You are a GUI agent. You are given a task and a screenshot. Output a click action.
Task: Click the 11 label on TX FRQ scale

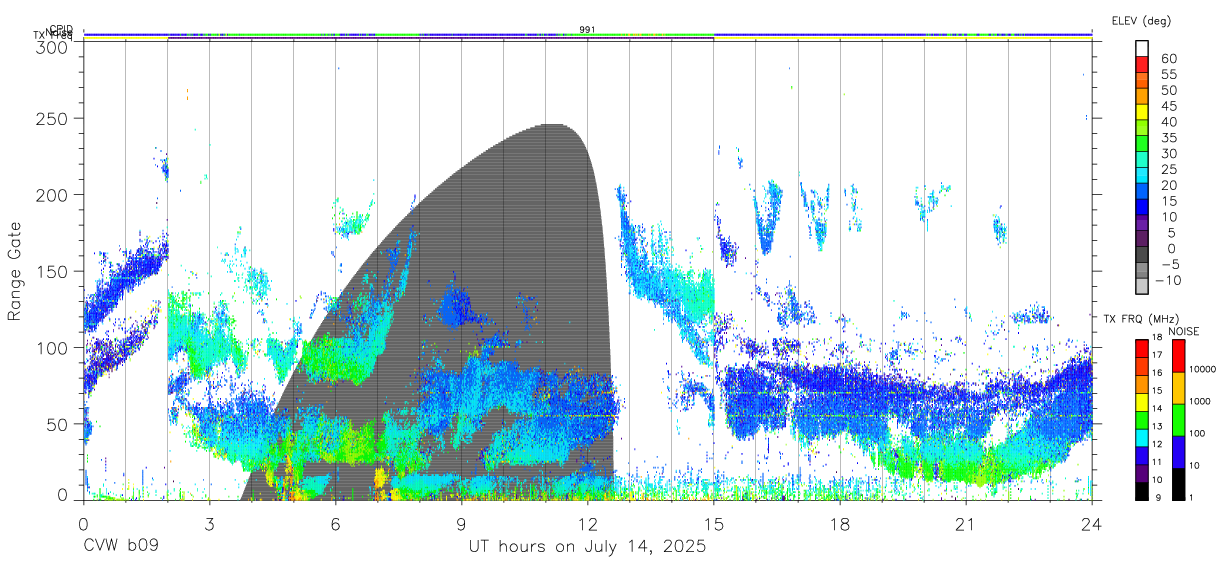click(1157, 462)
